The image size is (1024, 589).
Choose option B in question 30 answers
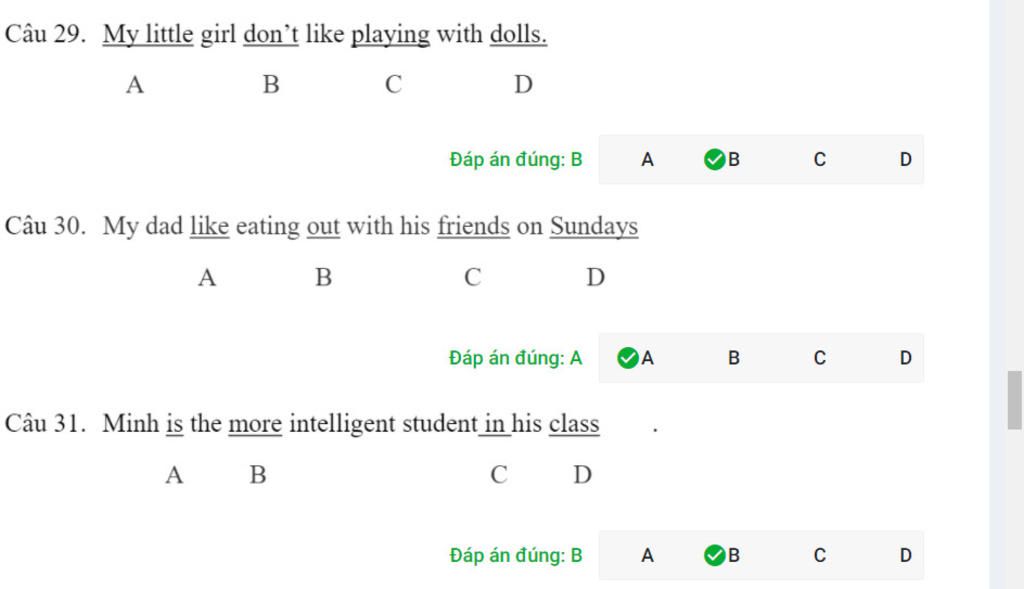(x=733, y=358)
